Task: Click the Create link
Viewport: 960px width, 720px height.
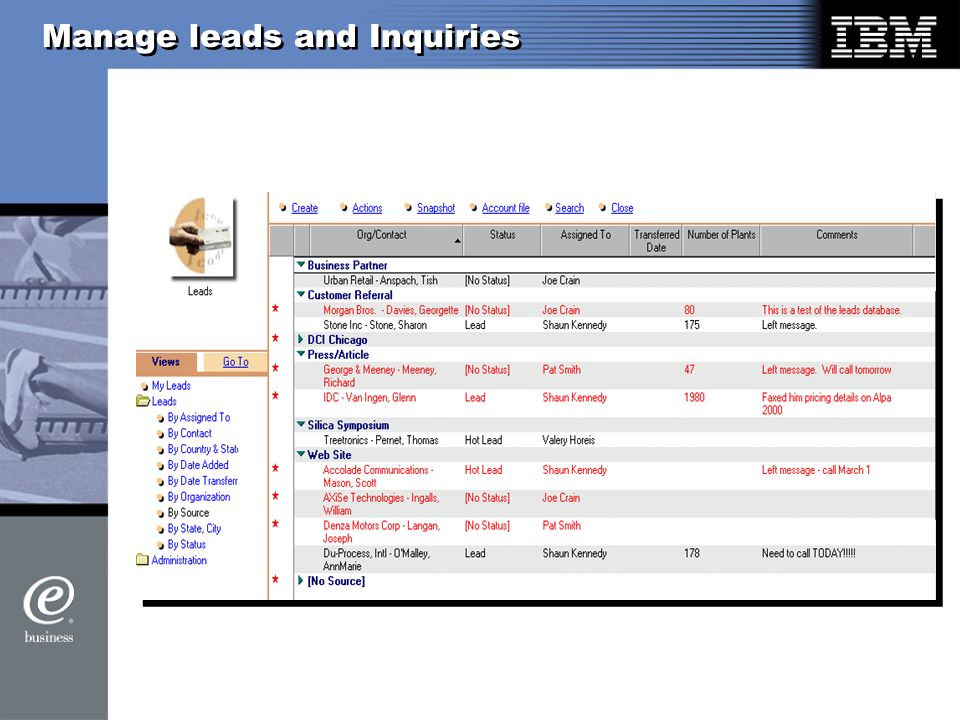Action: 304,208
